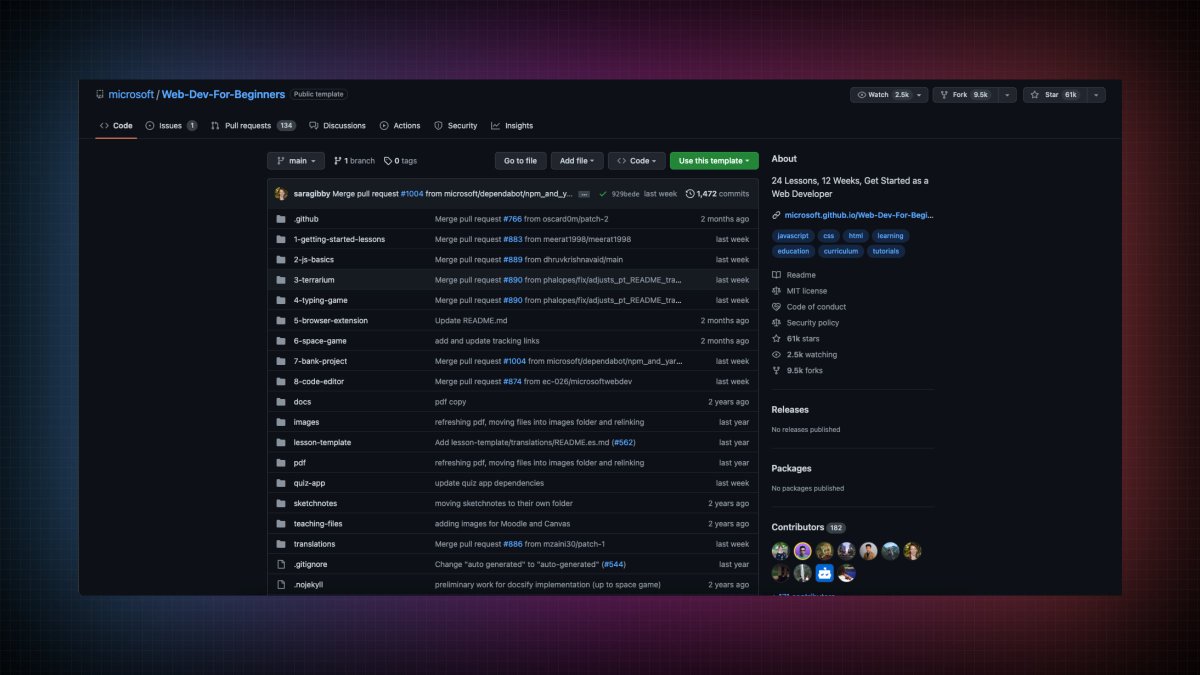This screenshot has height=675, width=1200.
Task: Click the book icon next to Readme
Action: pos(776,275)
